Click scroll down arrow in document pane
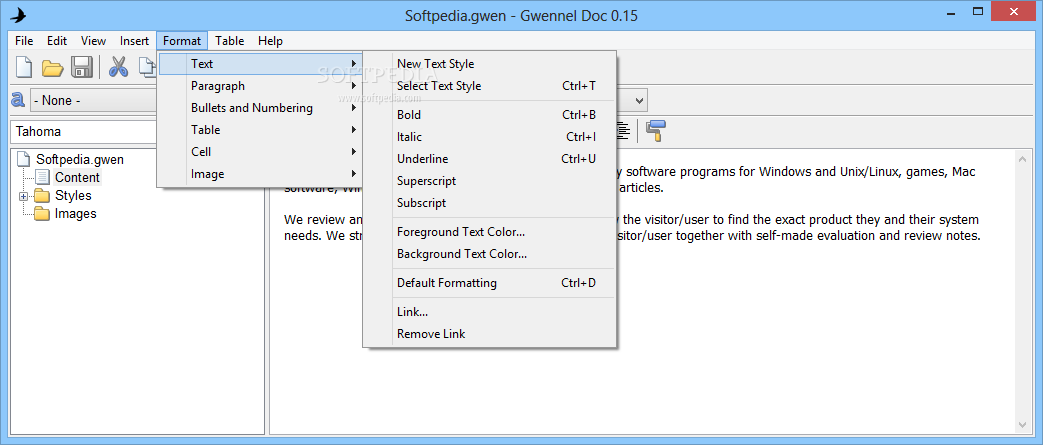 (1023, 424)
